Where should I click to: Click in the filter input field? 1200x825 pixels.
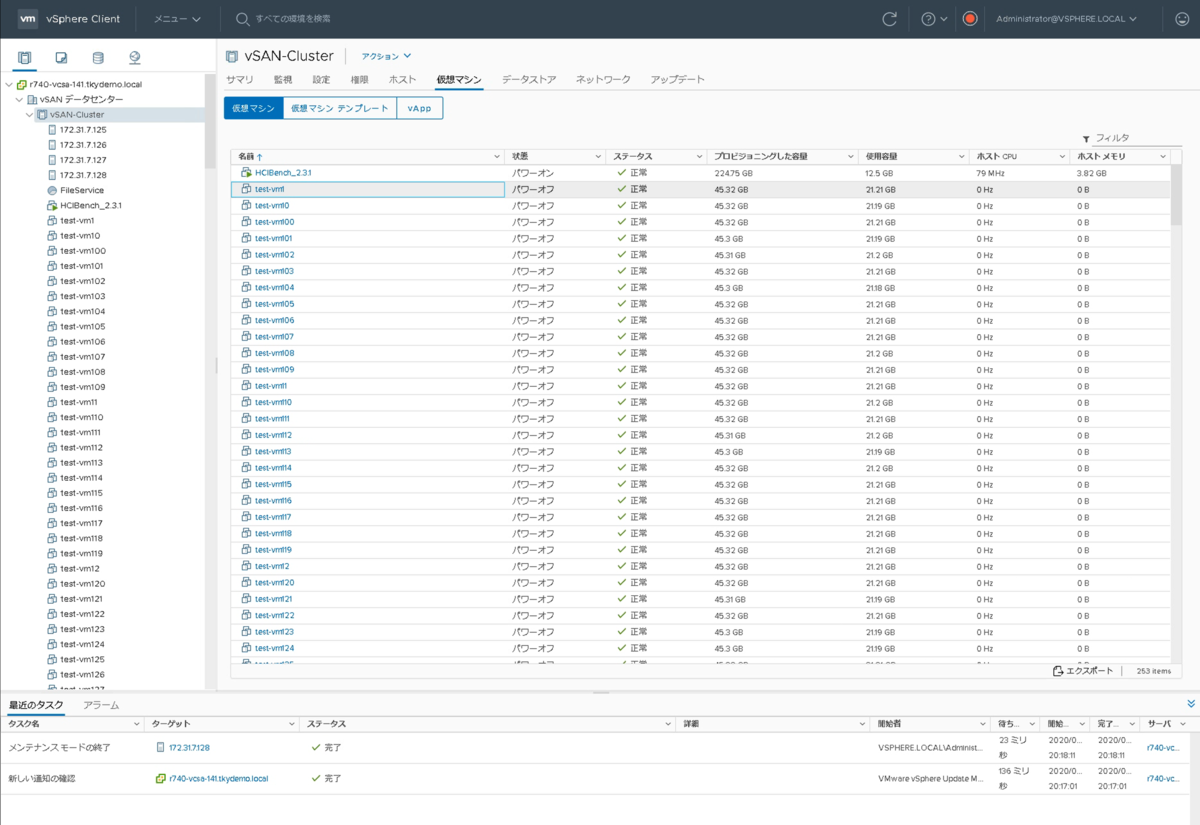coord(1138,139)
